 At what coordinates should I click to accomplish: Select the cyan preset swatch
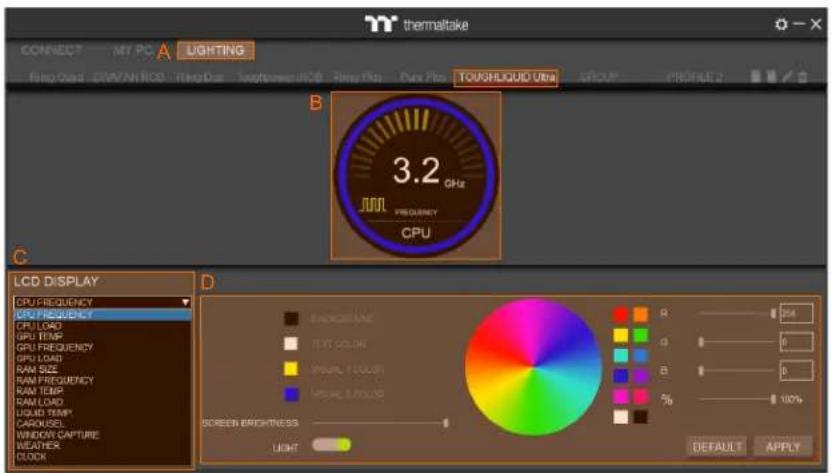tap(620, 355)
